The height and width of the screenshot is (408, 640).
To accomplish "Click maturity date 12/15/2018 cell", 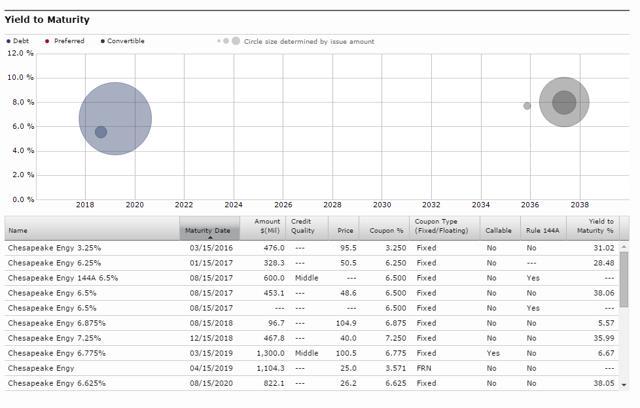I will [211, 338].
